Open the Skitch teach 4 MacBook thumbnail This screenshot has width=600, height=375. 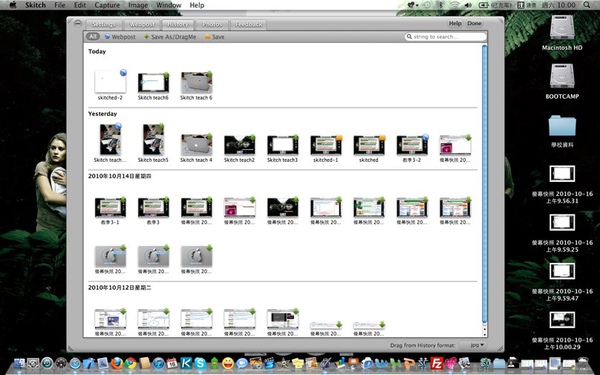pos(196,145)
